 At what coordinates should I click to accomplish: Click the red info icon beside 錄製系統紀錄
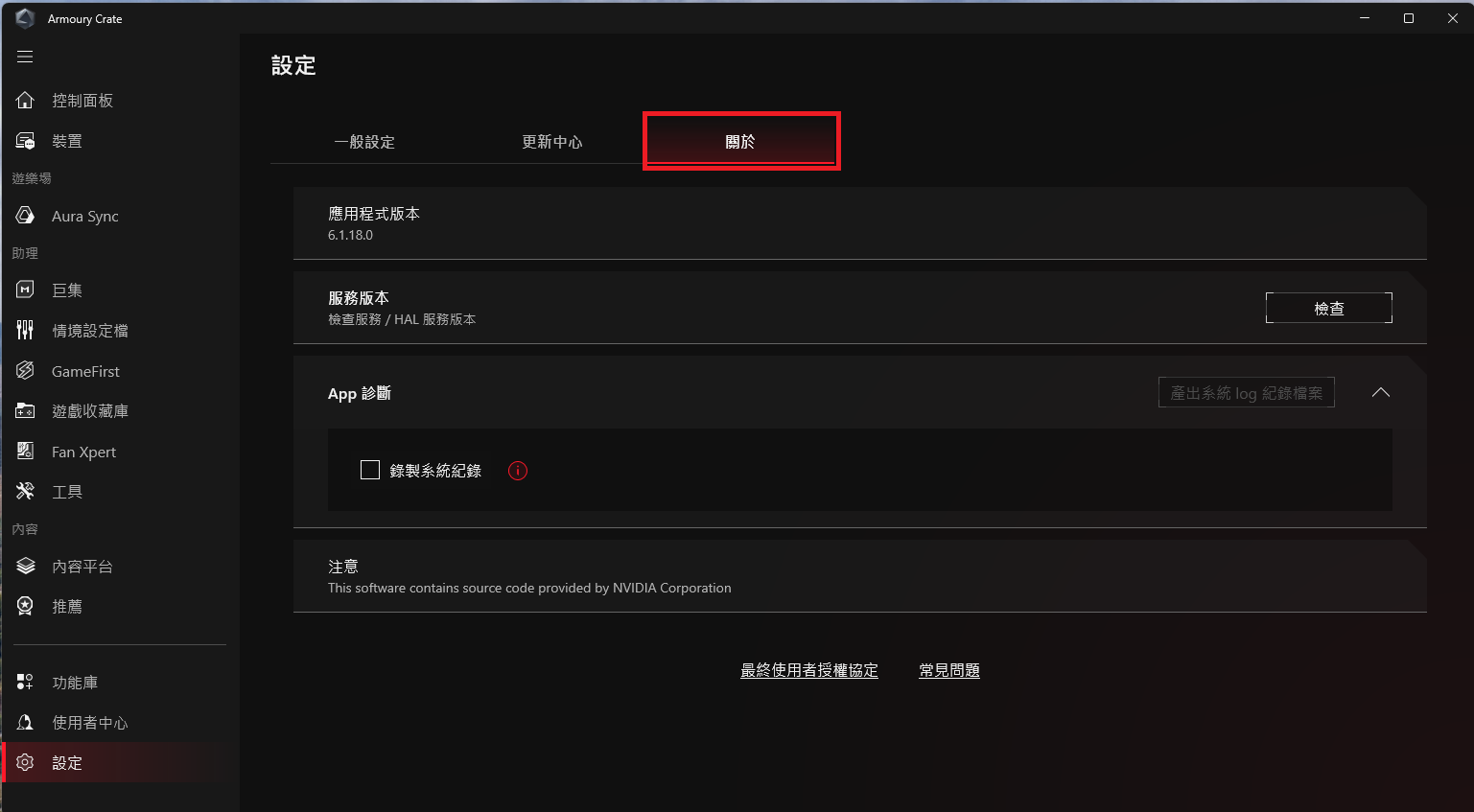[x=518, y=471]
